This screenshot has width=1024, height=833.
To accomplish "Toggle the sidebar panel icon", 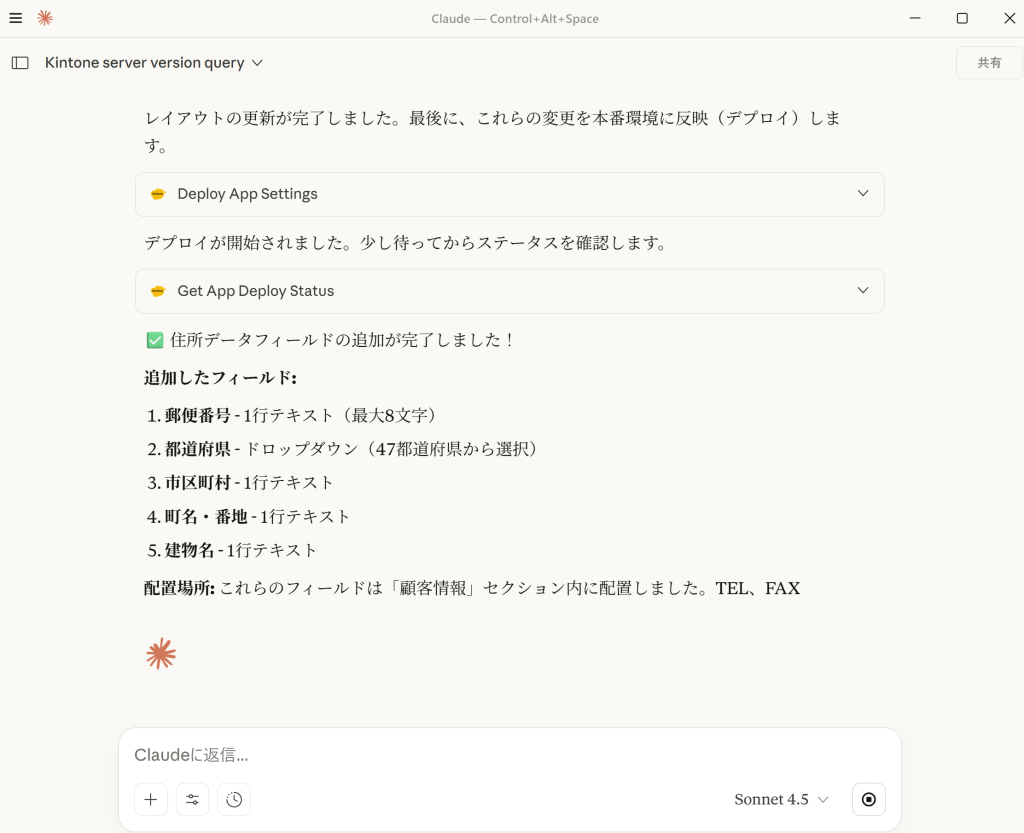I will click(x=20, y=62).
